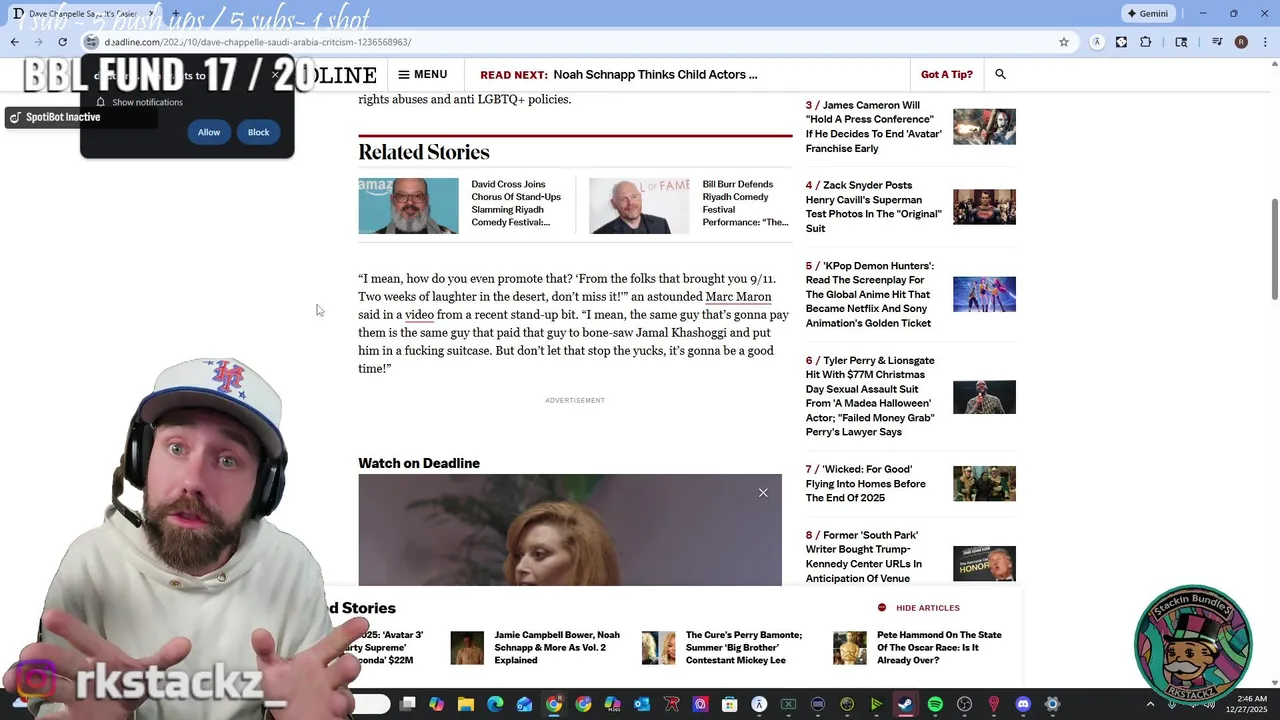Open the Pete Hammond Oscar Race story
The width and height of the screenshot is (1280, 720).
click(x=939, y=647)
